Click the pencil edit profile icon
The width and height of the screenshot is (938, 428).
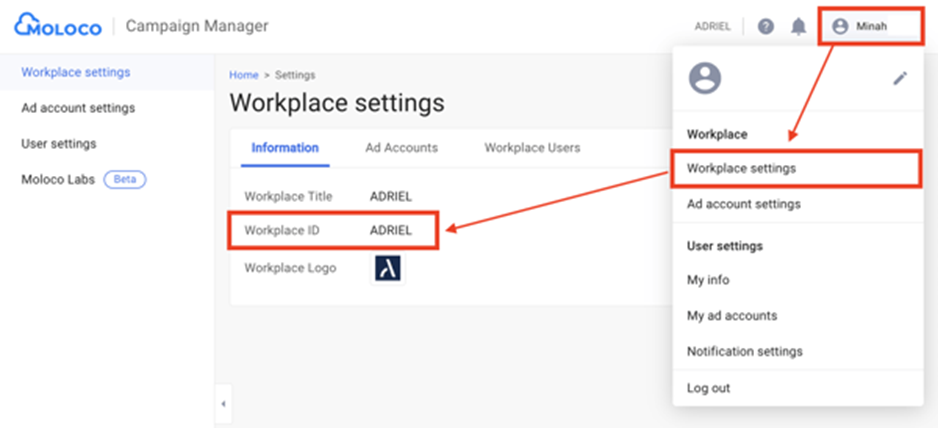pyautogui.click(x=900, y=78)
